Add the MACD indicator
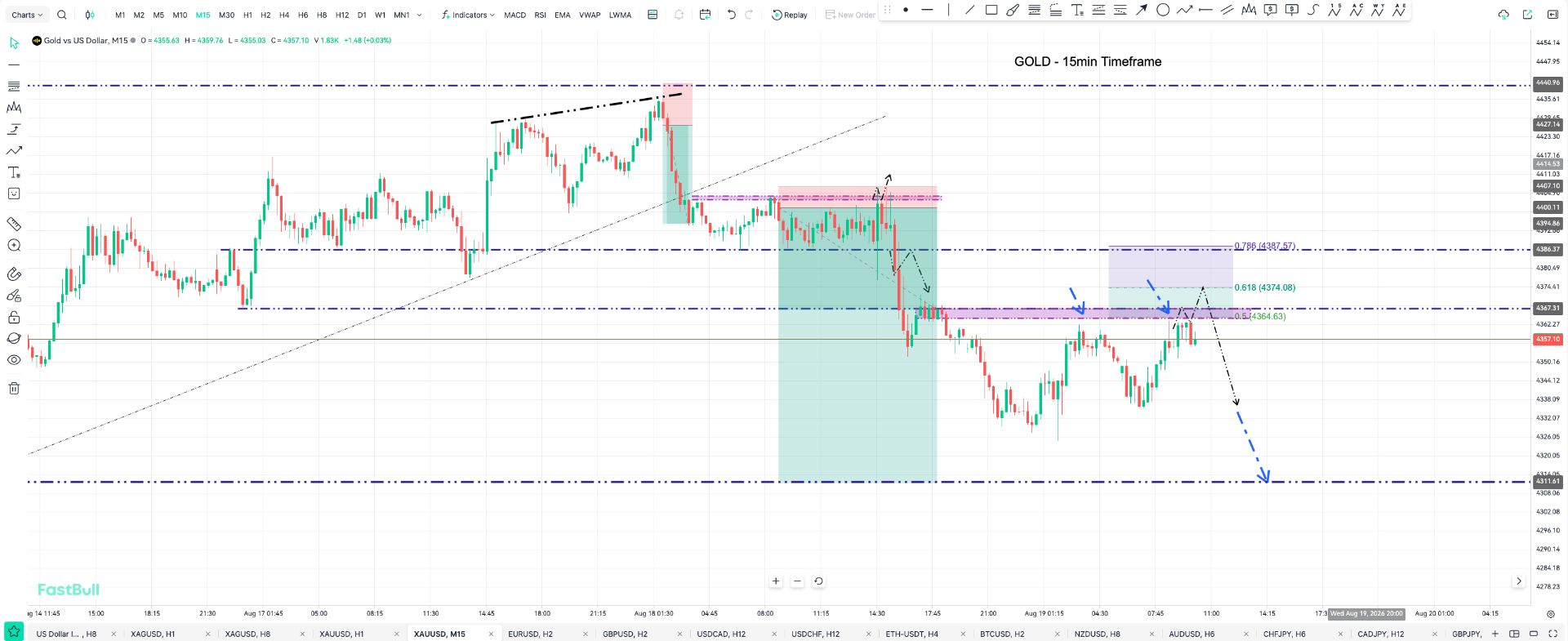 pyautogui.click(x=514, y=15)
